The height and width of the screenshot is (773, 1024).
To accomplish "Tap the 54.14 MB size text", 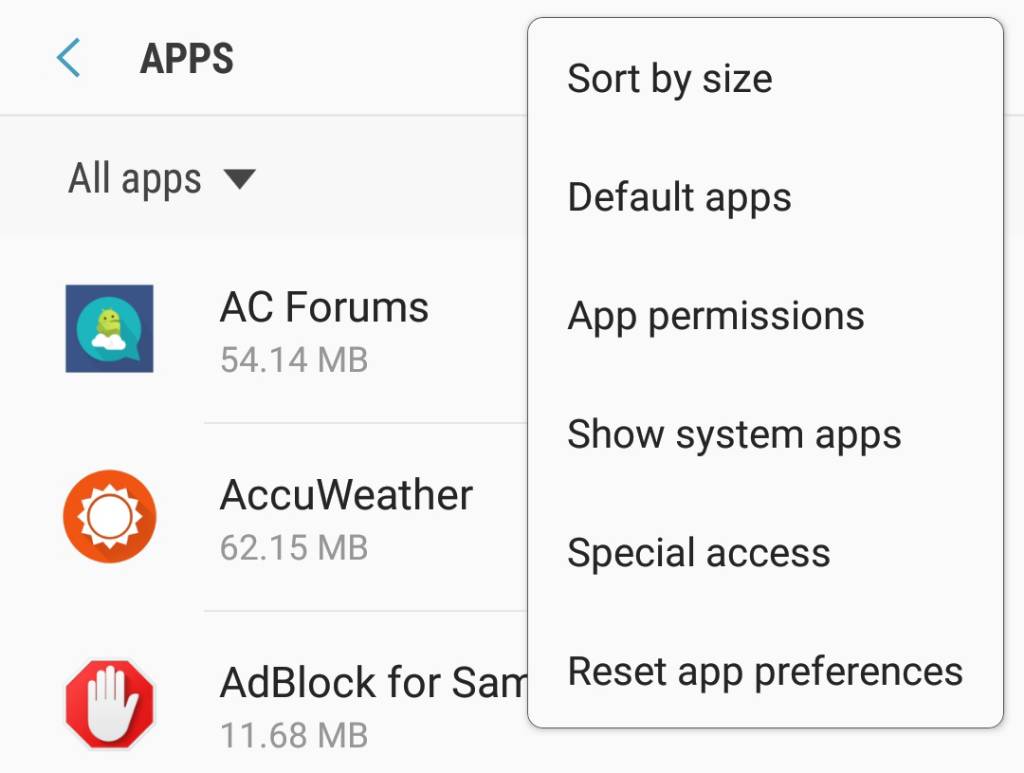I will click(x=294, y=360).
